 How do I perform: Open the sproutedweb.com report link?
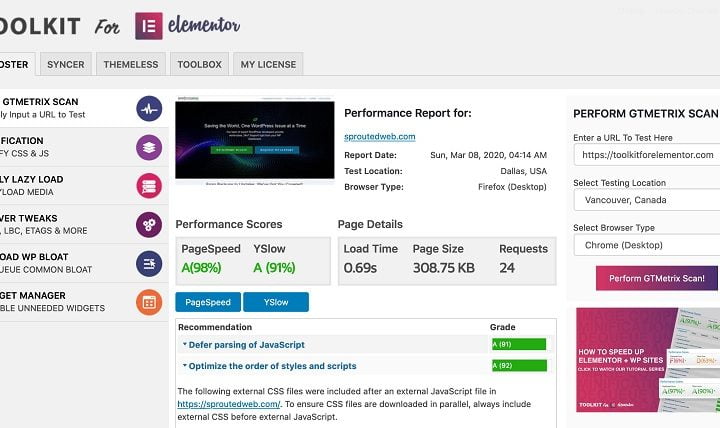pyautogui.click(x=380, y=137)
